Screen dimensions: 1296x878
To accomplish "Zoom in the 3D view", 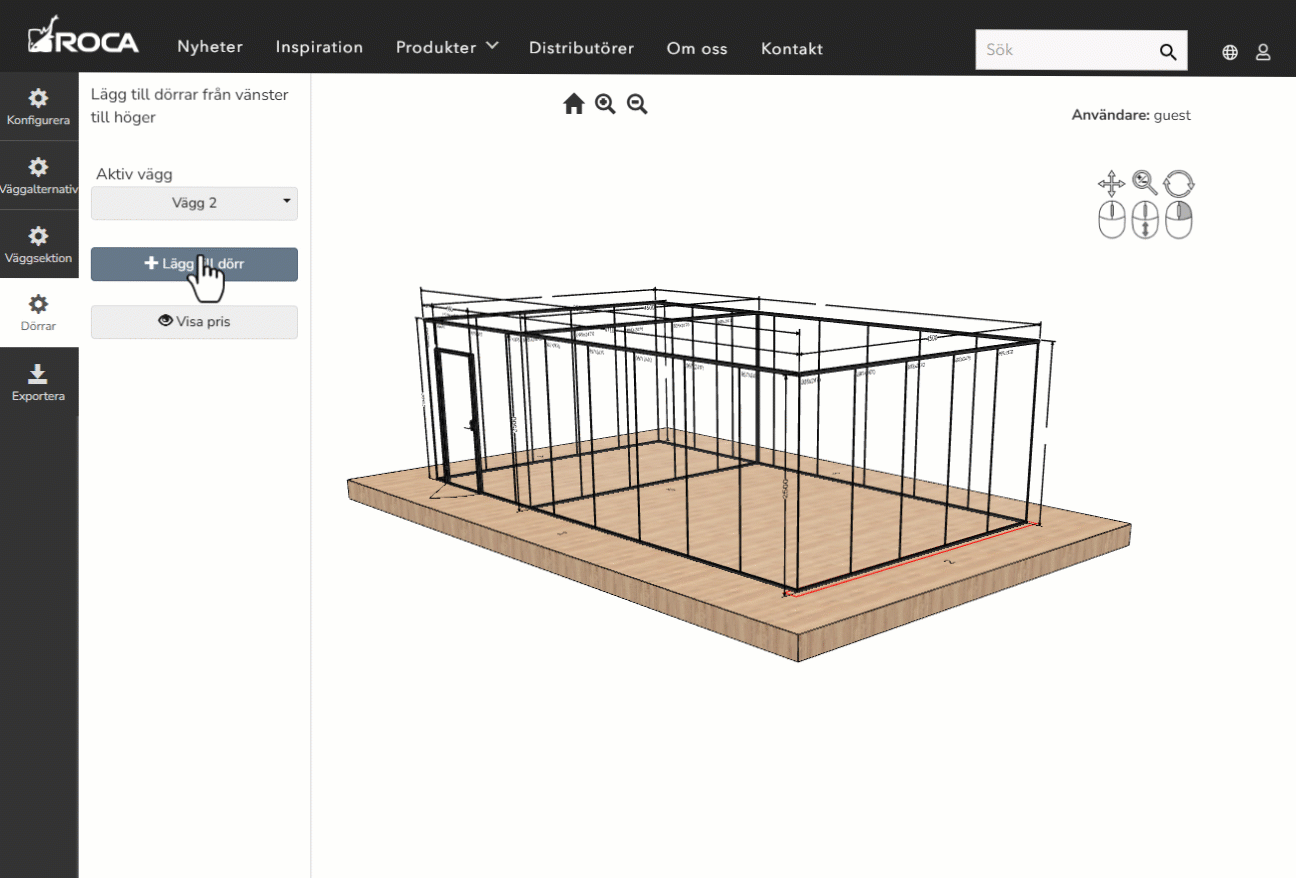I will coord(605,104).
